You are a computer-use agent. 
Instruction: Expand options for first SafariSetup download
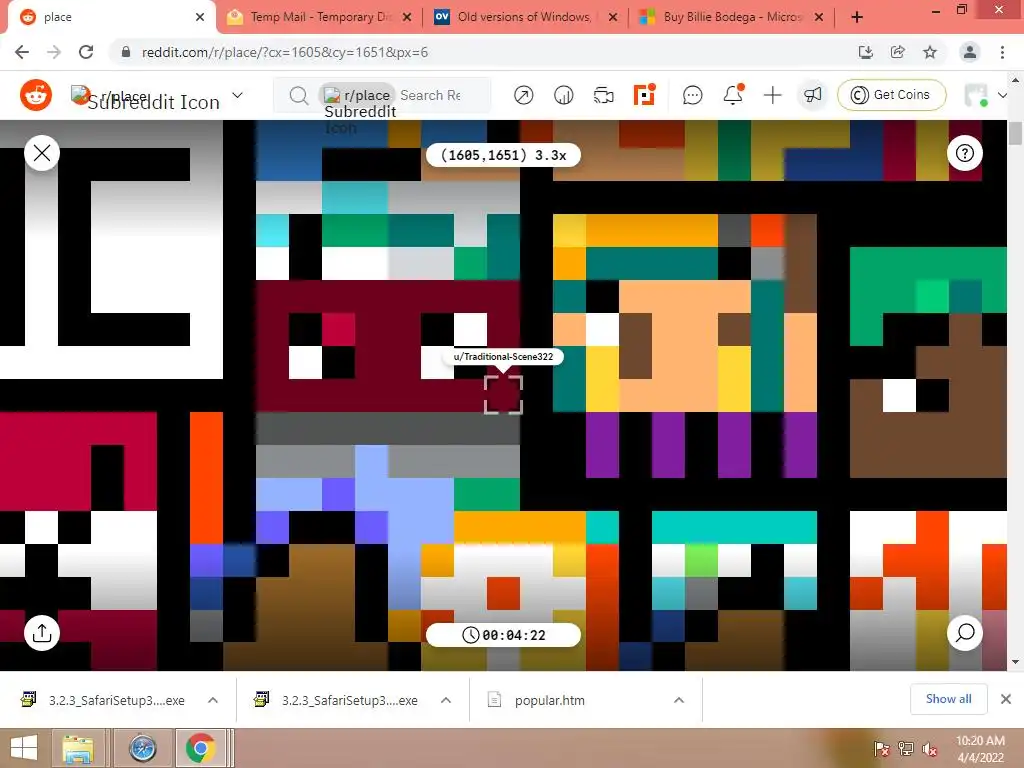[213, 700]
